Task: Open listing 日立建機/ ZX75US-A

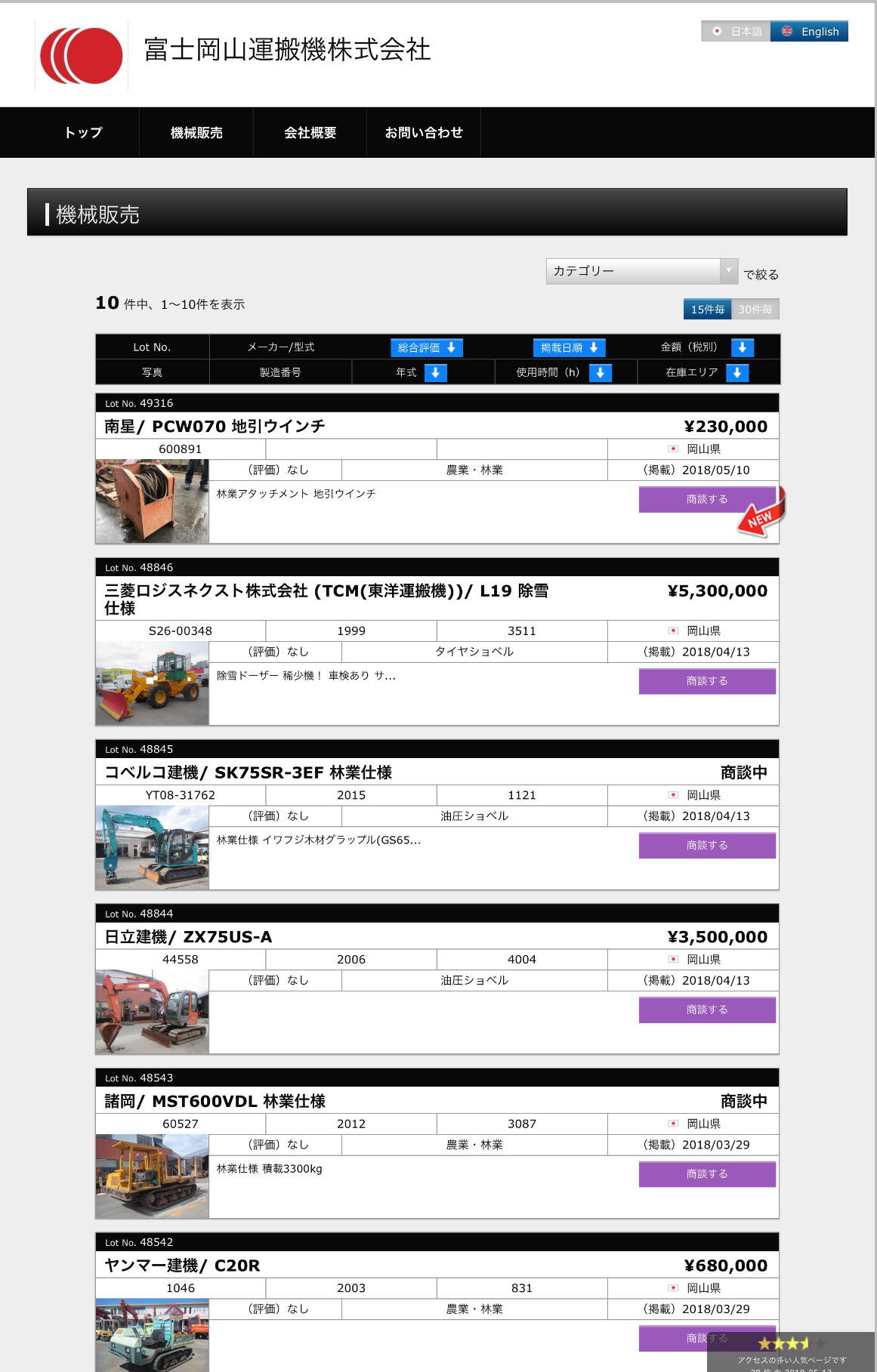Action: [x=188, y=937]
